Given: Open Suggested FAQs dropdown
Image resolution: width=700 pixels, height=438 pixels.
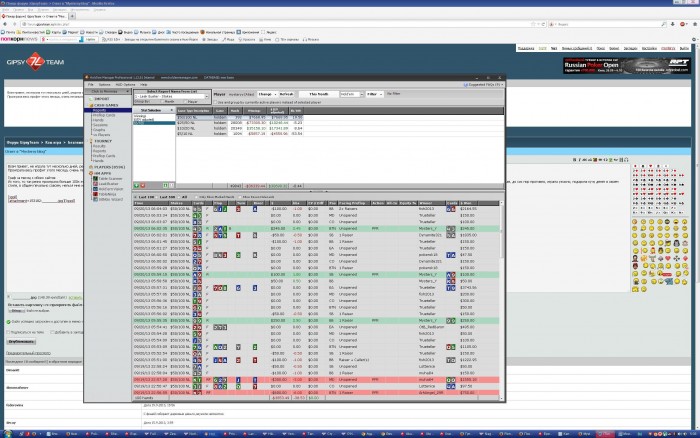Looking at the screenshot, I should pyautogui.click(x=484, y=84).
